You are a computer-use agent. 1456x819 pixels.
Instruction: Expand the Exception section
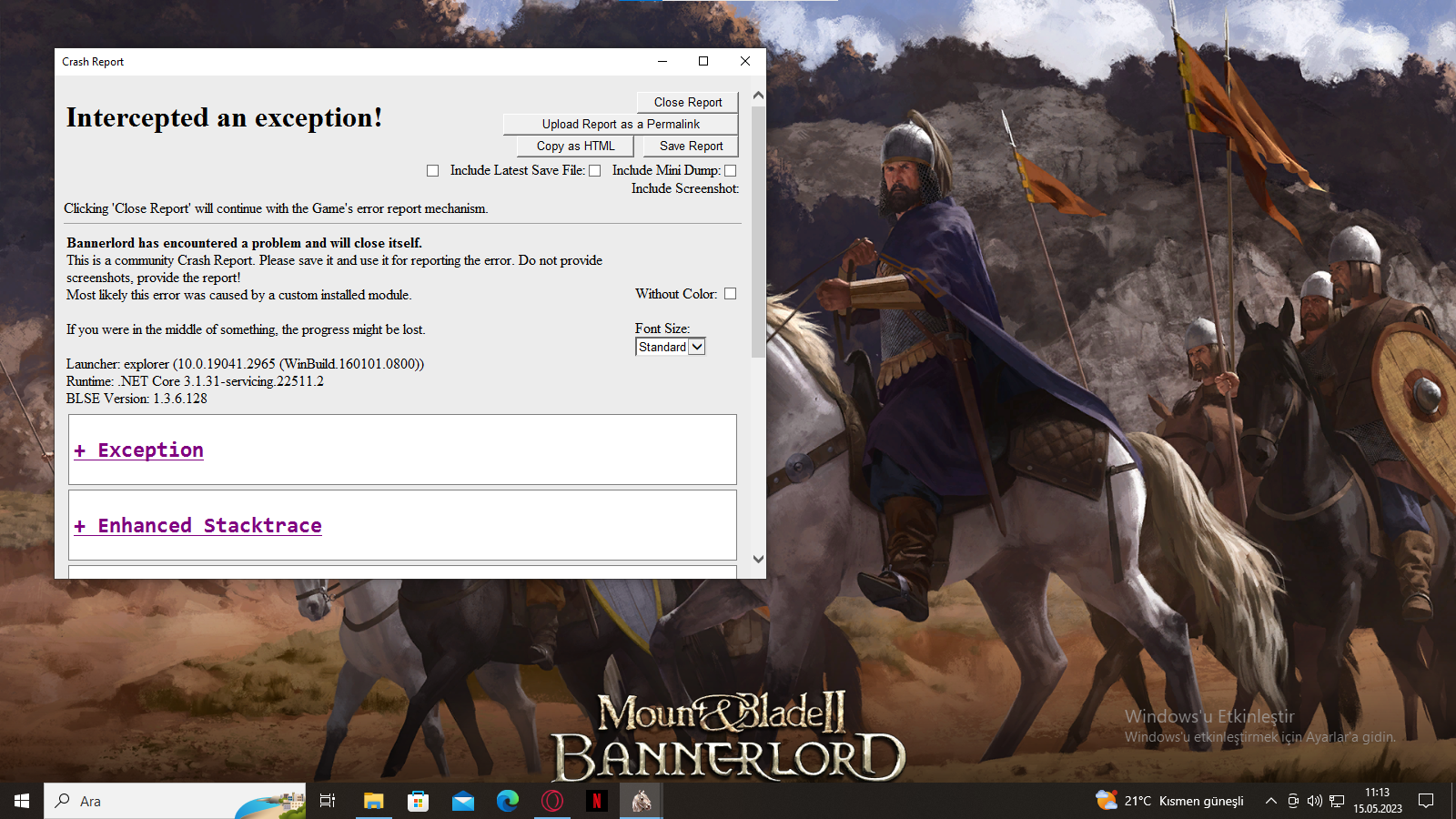point(138,450)
